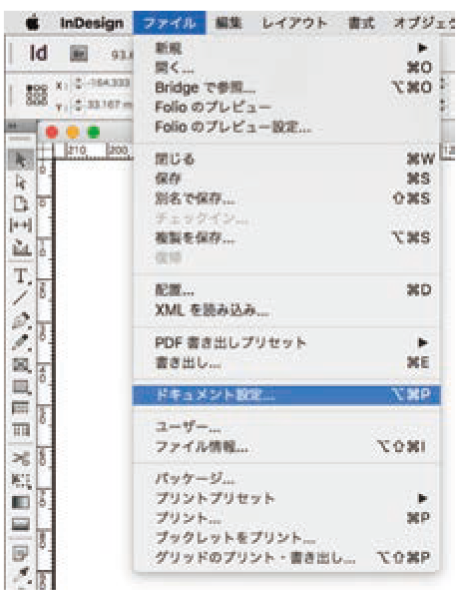Screen dimensions: 460x595
Task: Select ブックレットをプリント...
Action: 286,538
